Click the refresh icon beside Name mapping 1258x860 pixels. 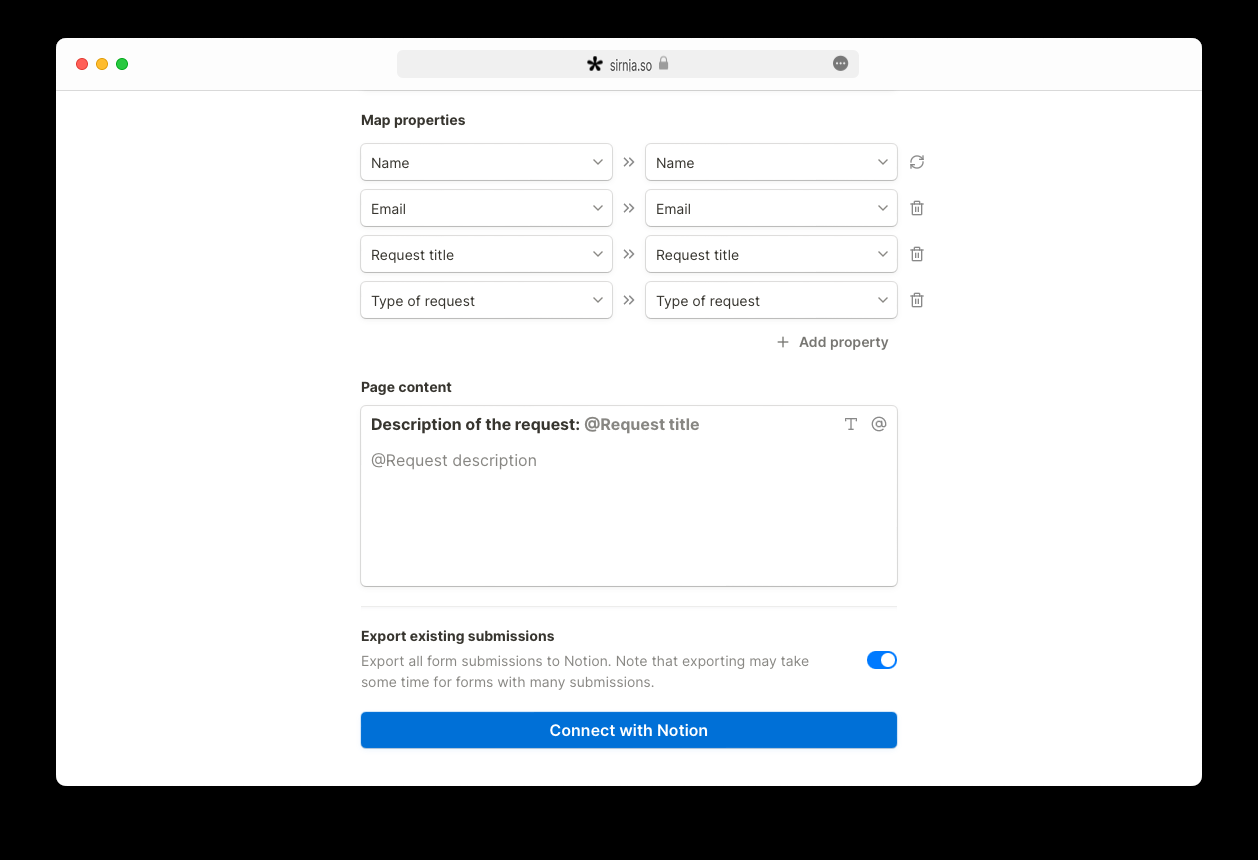click(917, 162)
